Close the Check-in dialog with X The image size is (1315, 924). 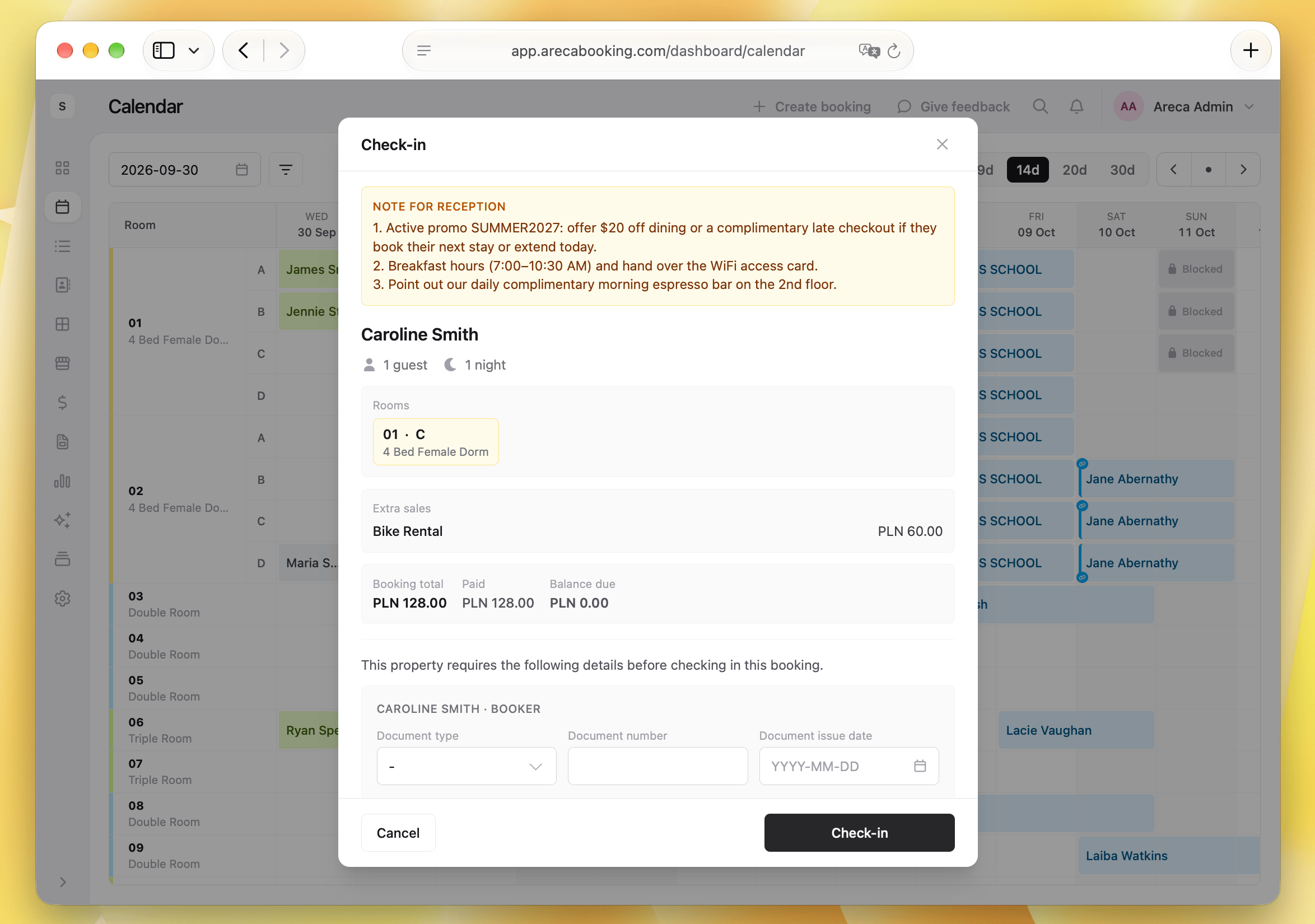pos(941,144)
